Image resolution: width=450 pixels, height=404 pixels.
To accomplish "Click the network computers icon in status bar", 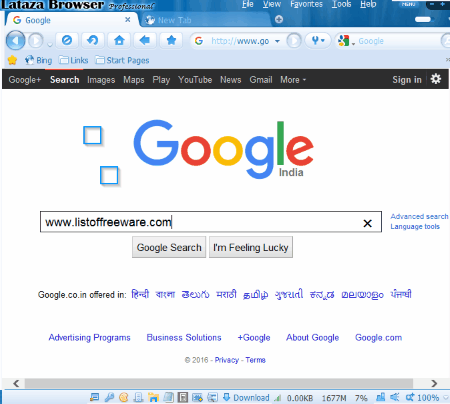I will click(380, 397).
